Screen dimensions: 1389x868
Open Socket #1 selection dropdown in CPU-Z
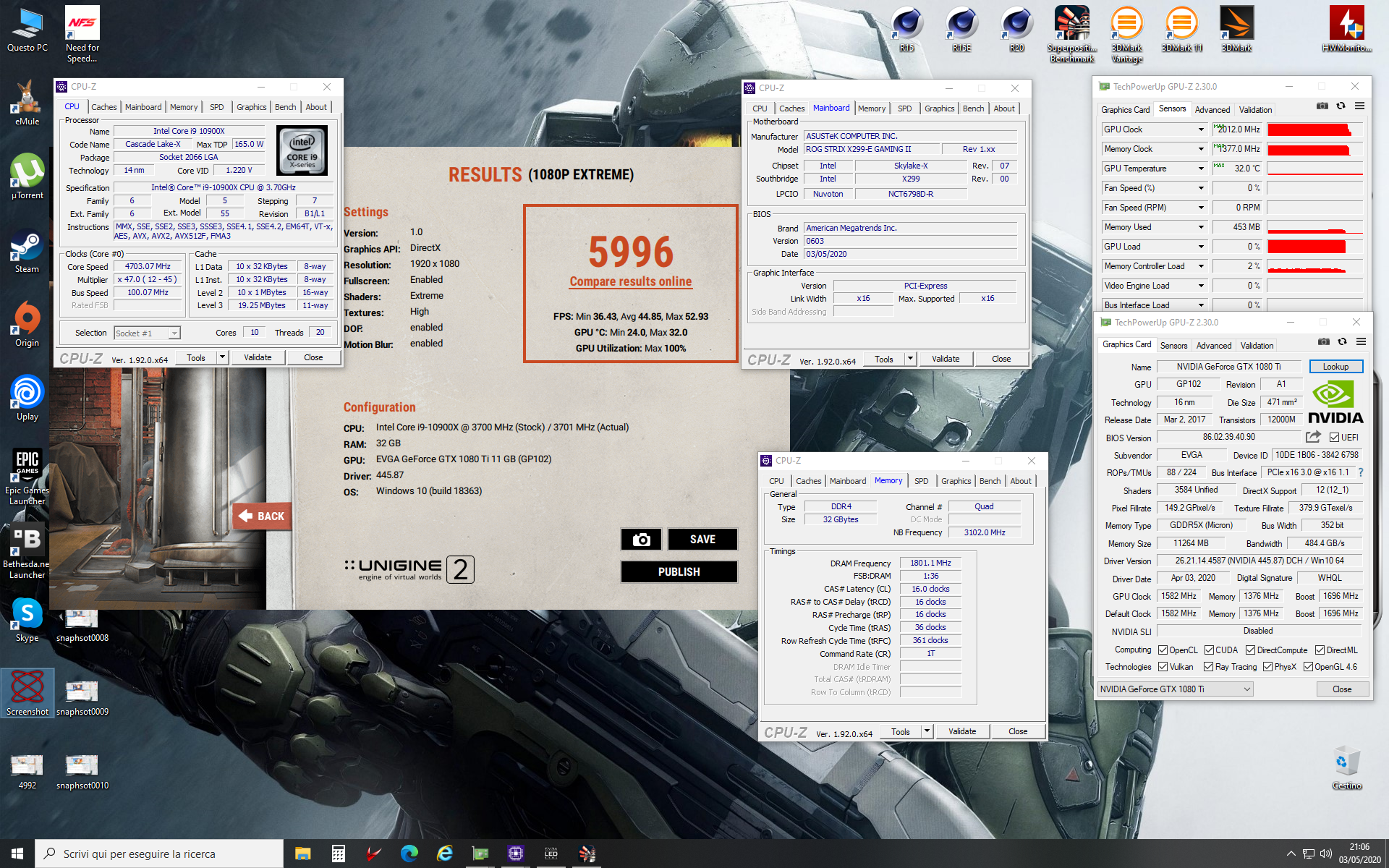point(147,333)
